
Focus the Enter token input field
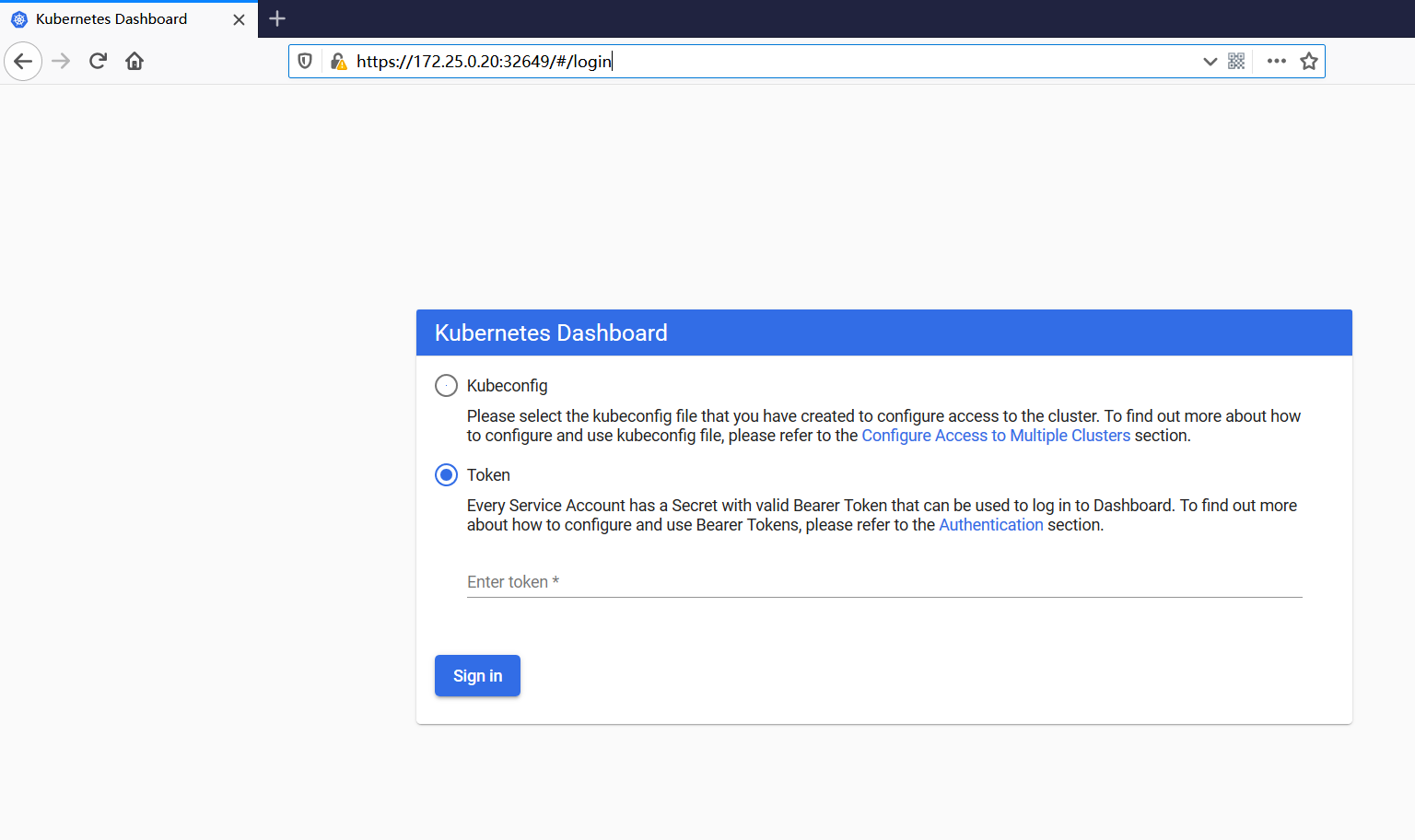click(884, 582)
